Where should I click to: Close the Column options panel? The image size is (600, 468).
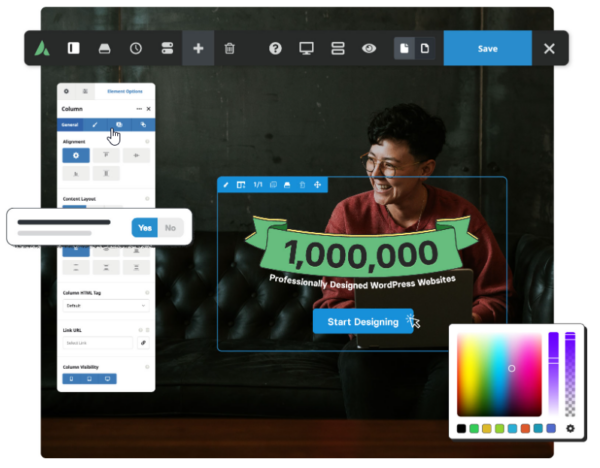[x=148, y=109]
